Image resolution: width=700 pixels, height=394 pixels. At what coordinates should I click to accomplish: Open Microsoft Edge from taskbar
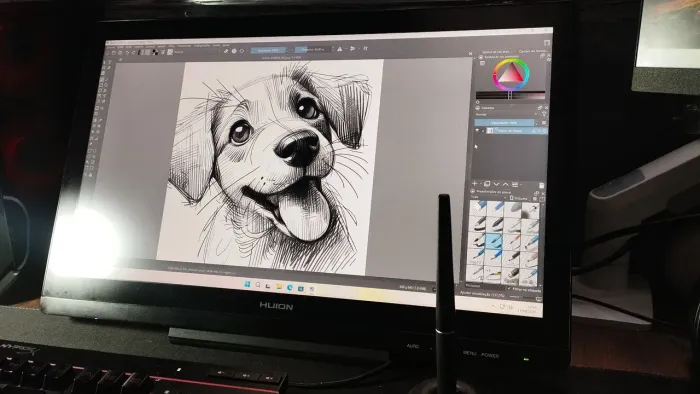[290, 287]
